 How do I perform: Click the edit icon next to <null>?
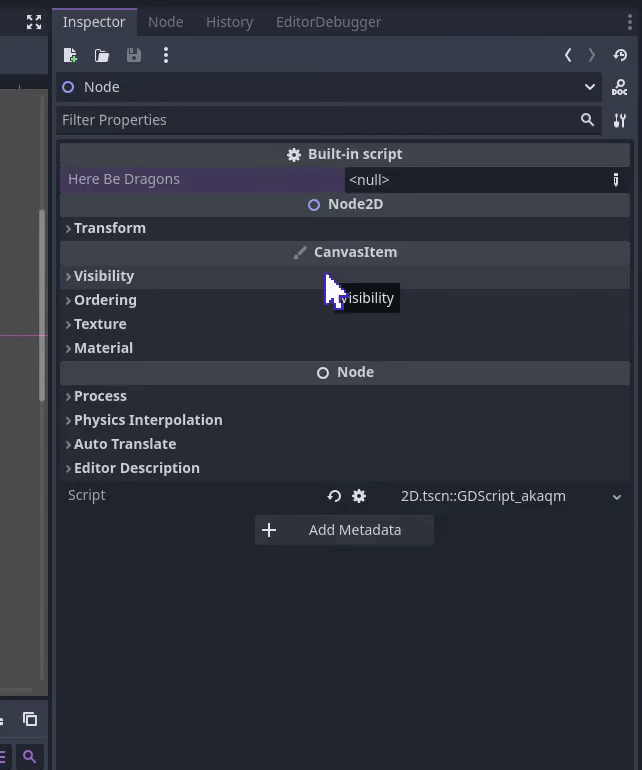616,180
